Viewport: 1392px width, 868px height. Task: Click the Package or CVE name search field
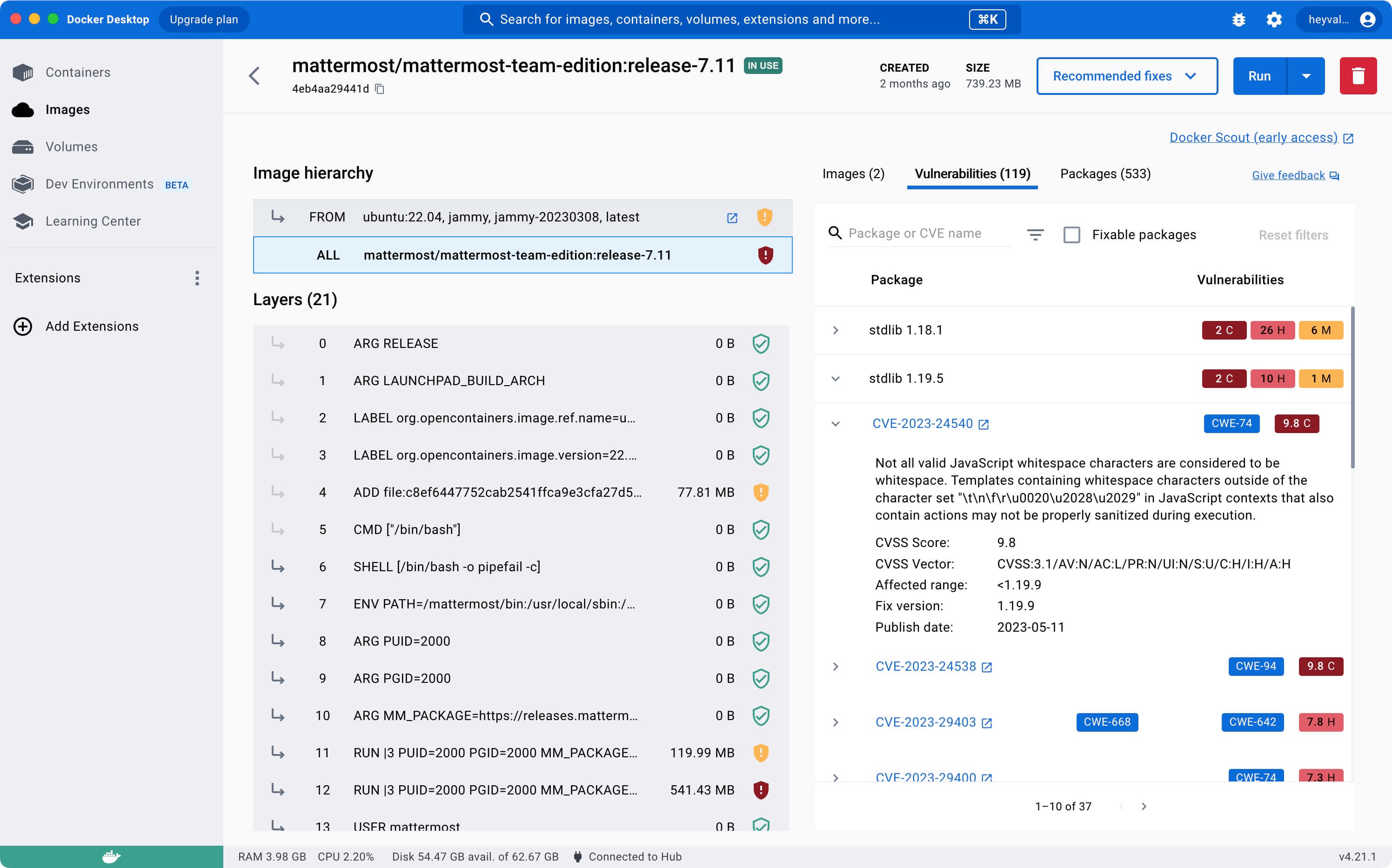[x=930, y=232]
